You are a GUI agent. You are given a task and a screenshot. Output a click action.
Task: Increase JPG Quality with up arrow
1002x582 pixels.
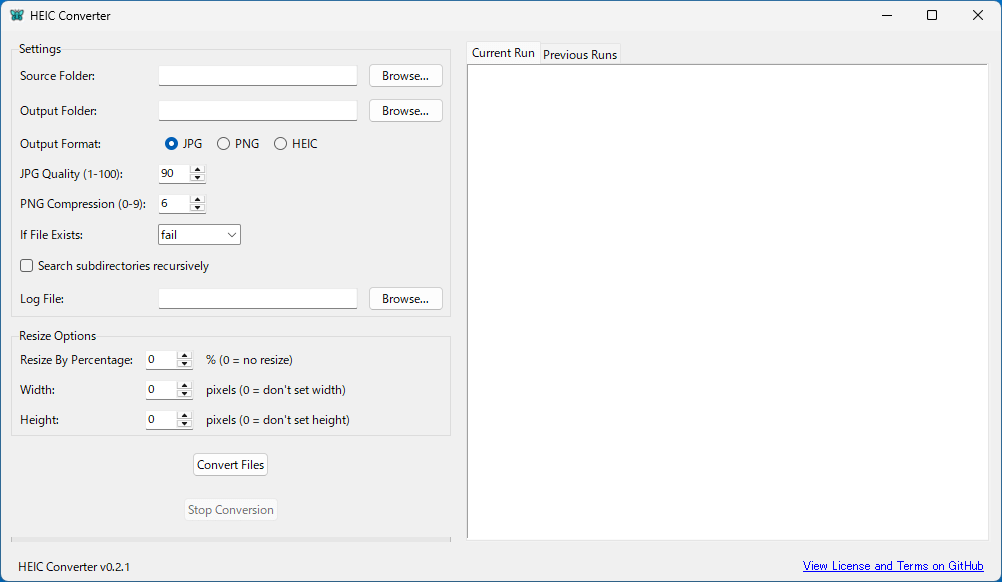[197, 169]
